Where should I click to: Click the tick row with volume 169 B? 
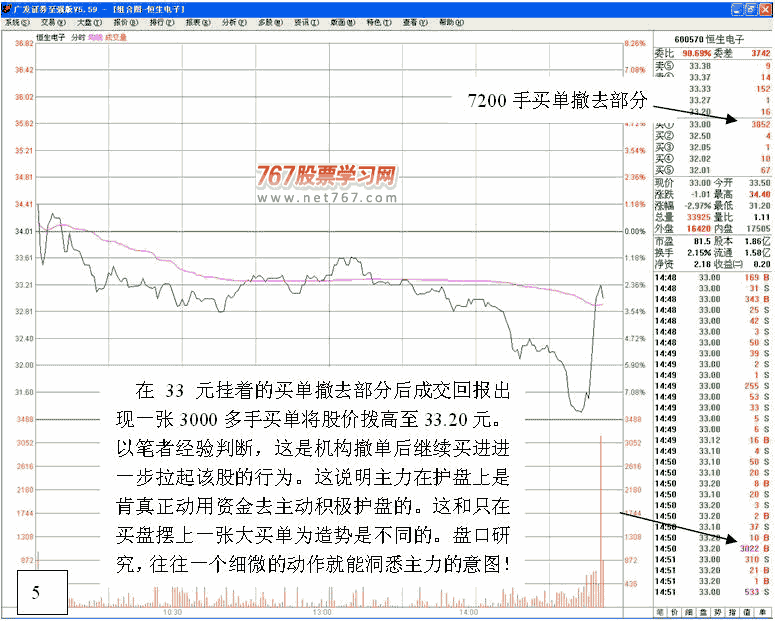[x=712, y=278]
